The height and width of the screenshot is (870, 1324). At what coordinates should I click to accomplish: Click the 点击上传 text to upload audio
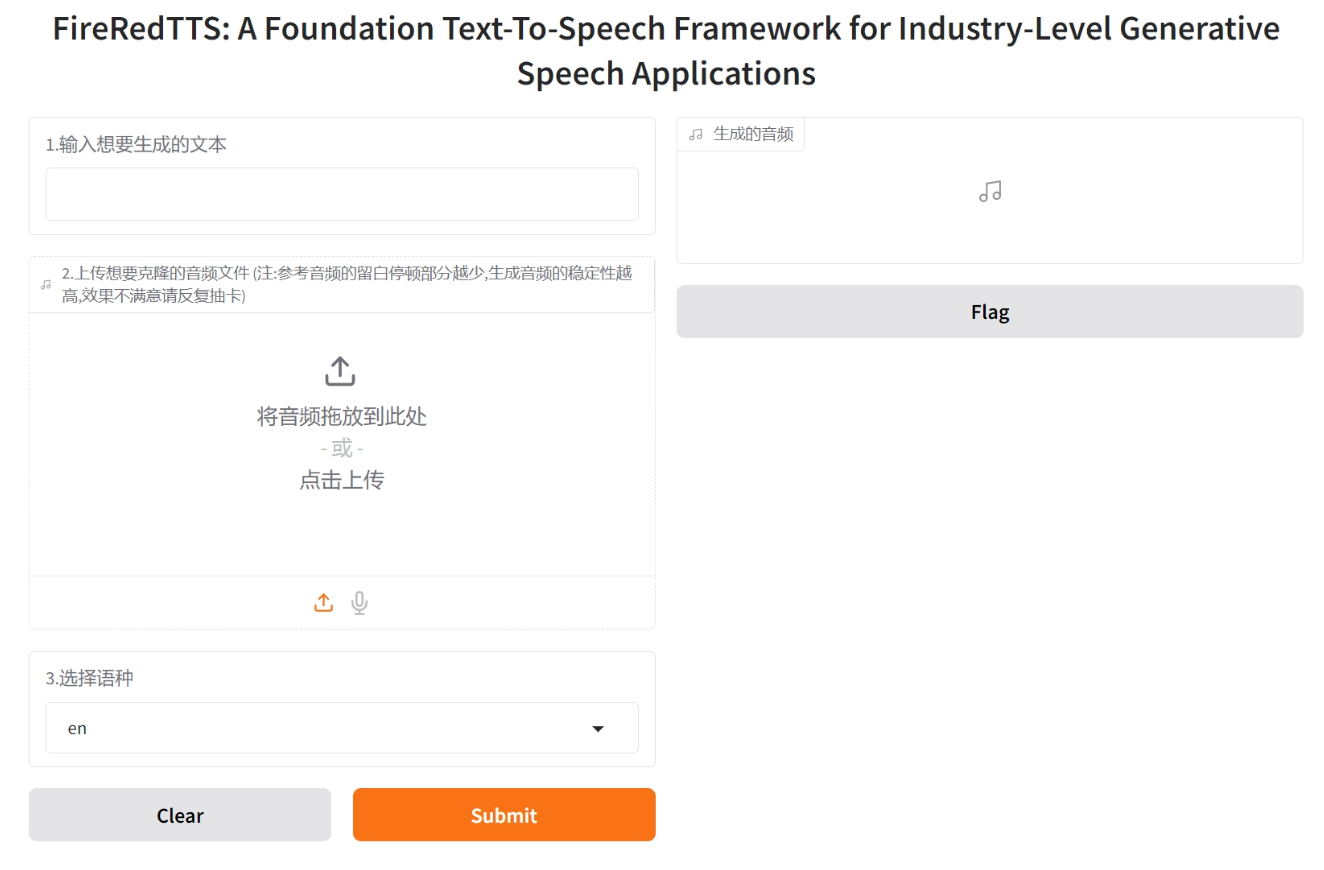341,480
